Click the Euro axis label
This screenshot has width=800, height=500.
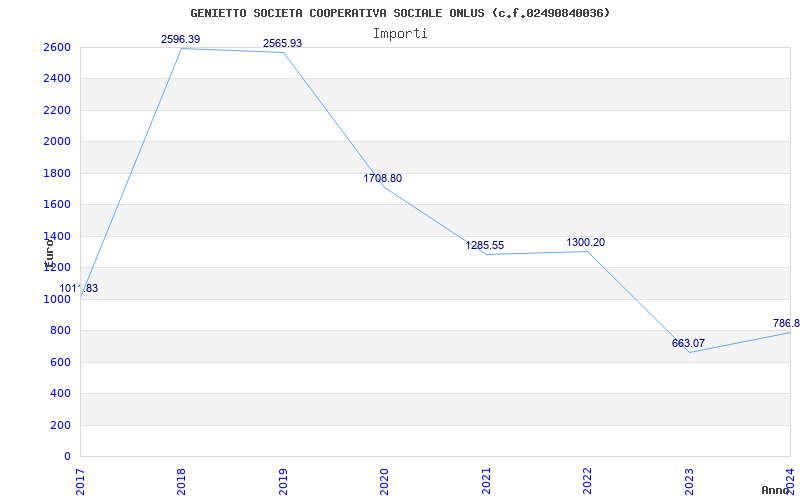[49, 253]
